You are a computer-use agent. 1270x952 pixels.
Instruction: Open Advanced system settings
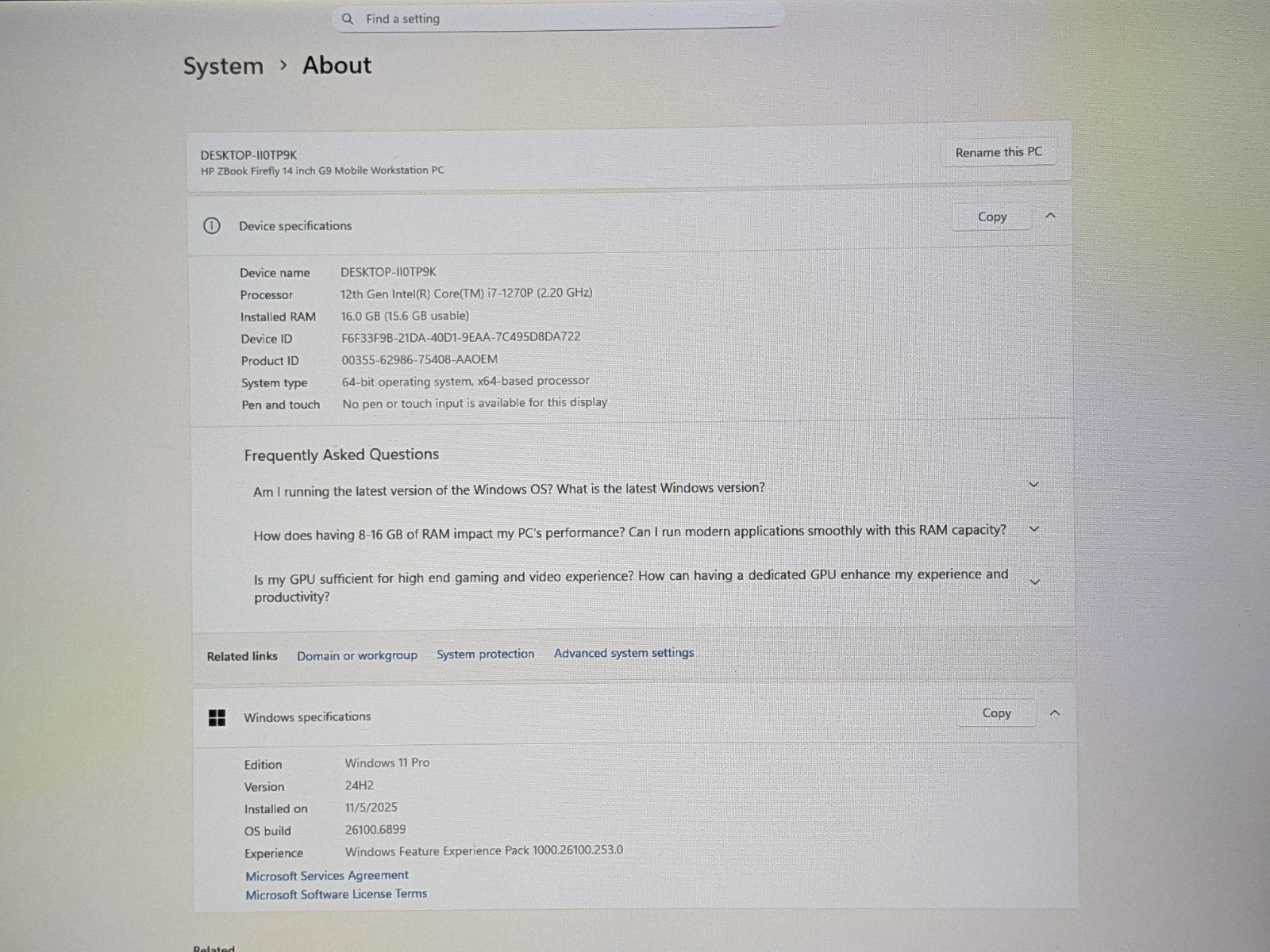pos(623,653)
